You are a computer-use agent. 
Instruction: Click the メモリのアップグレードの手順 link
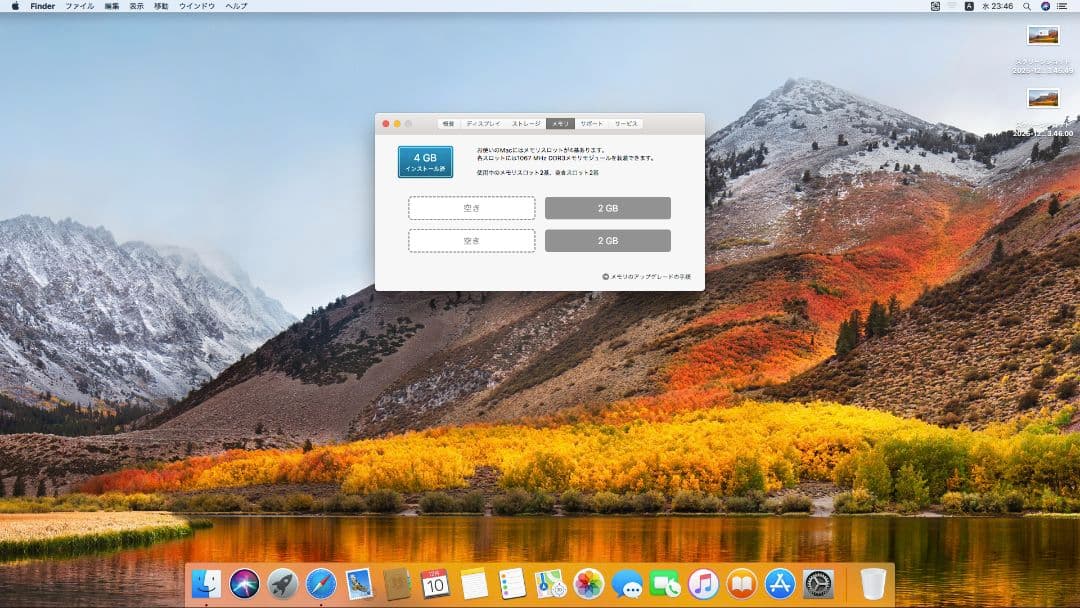tap(650, 277)
